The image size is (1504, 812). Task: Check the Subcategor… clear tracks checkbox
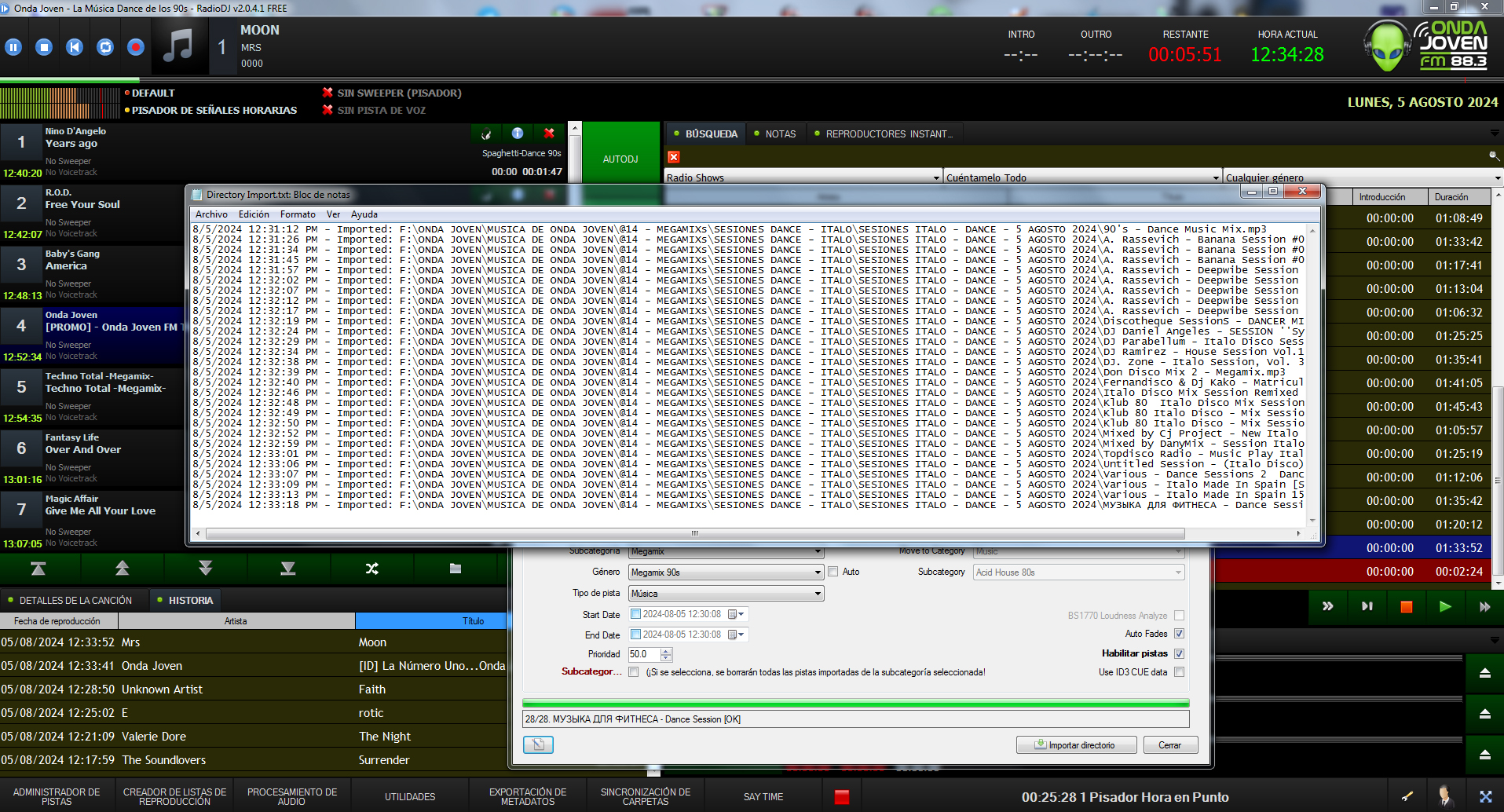[x=634, y=672]
